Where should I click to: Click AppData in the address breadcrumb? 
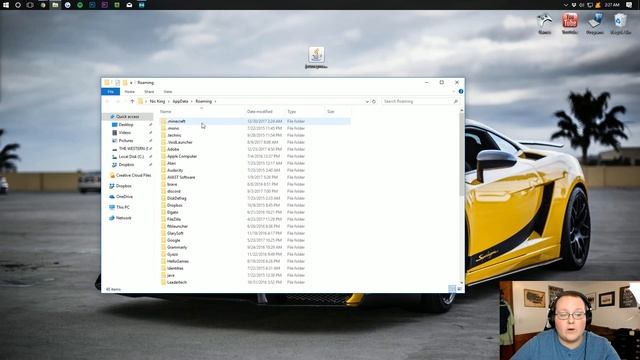point(180,101)
